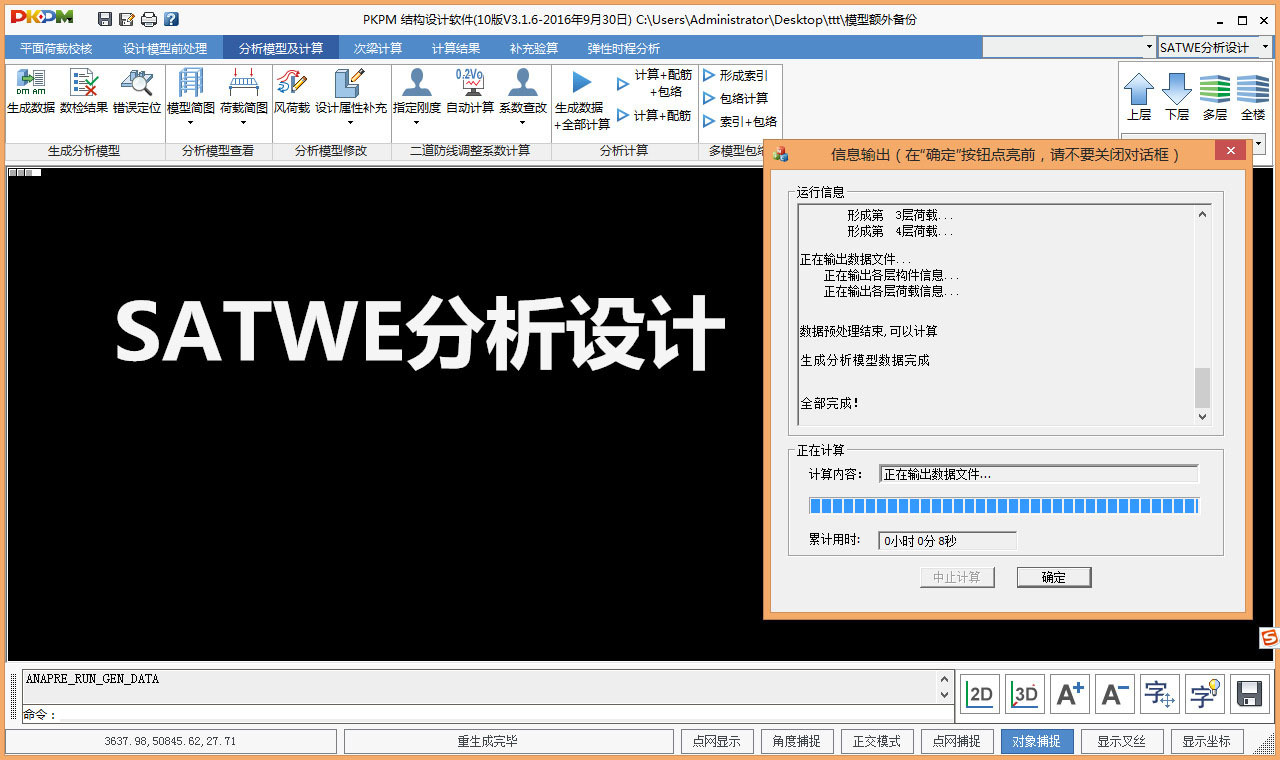Viewport: 1280px width, 760px height.
Task: Click the save icon at bottom right
Action: tap(1250, 693)
